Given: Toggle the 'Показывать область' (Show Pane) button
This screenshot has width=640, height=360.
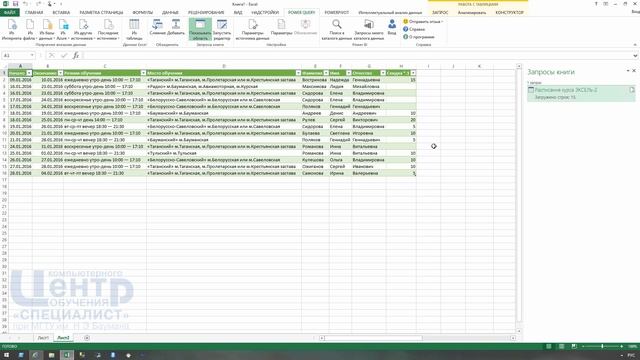Looking at the screenshot, I should pyautogui.click(x=200, y=29).
